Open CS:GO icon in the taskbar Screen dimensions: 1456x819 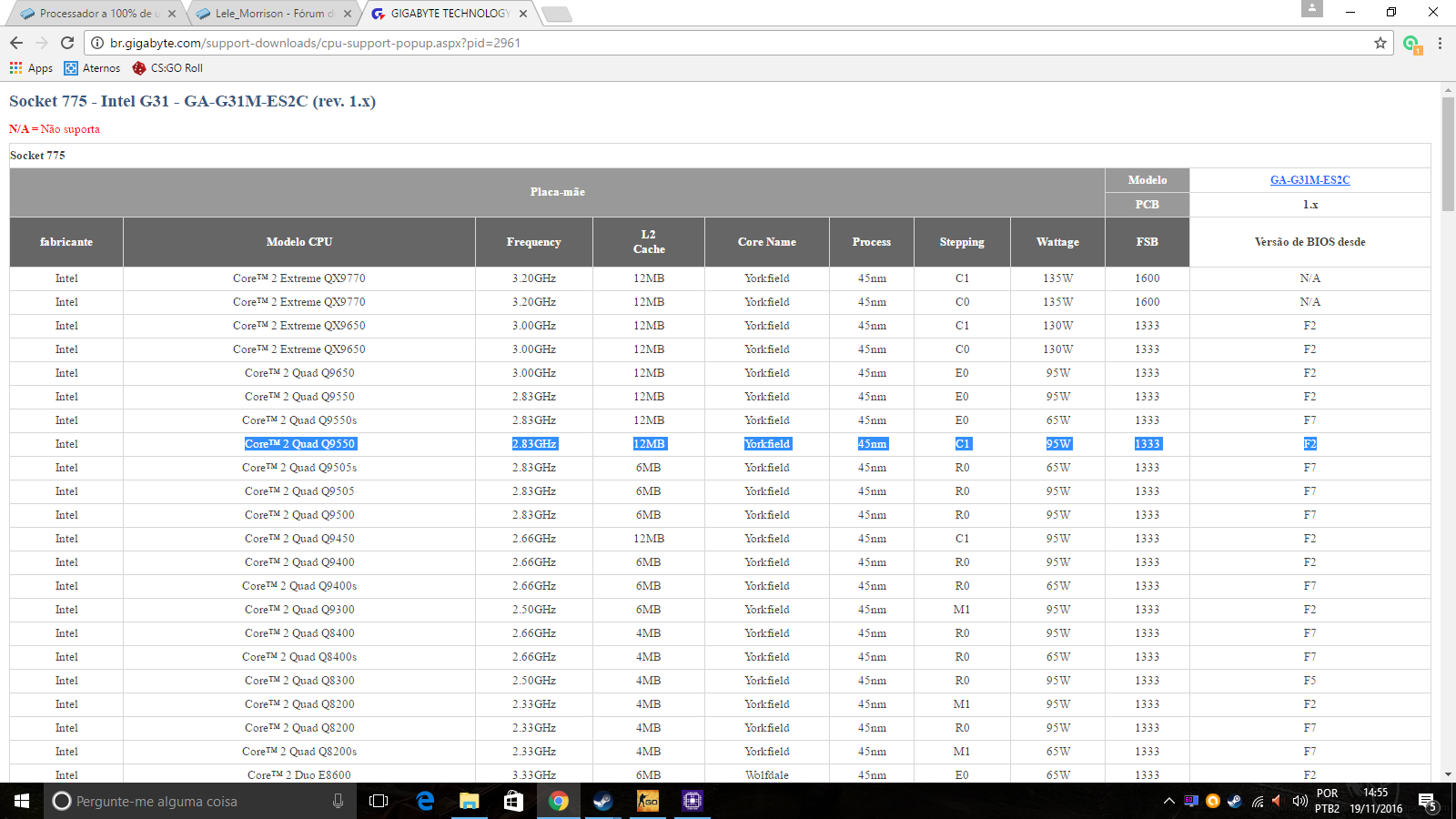click(648, 801)
